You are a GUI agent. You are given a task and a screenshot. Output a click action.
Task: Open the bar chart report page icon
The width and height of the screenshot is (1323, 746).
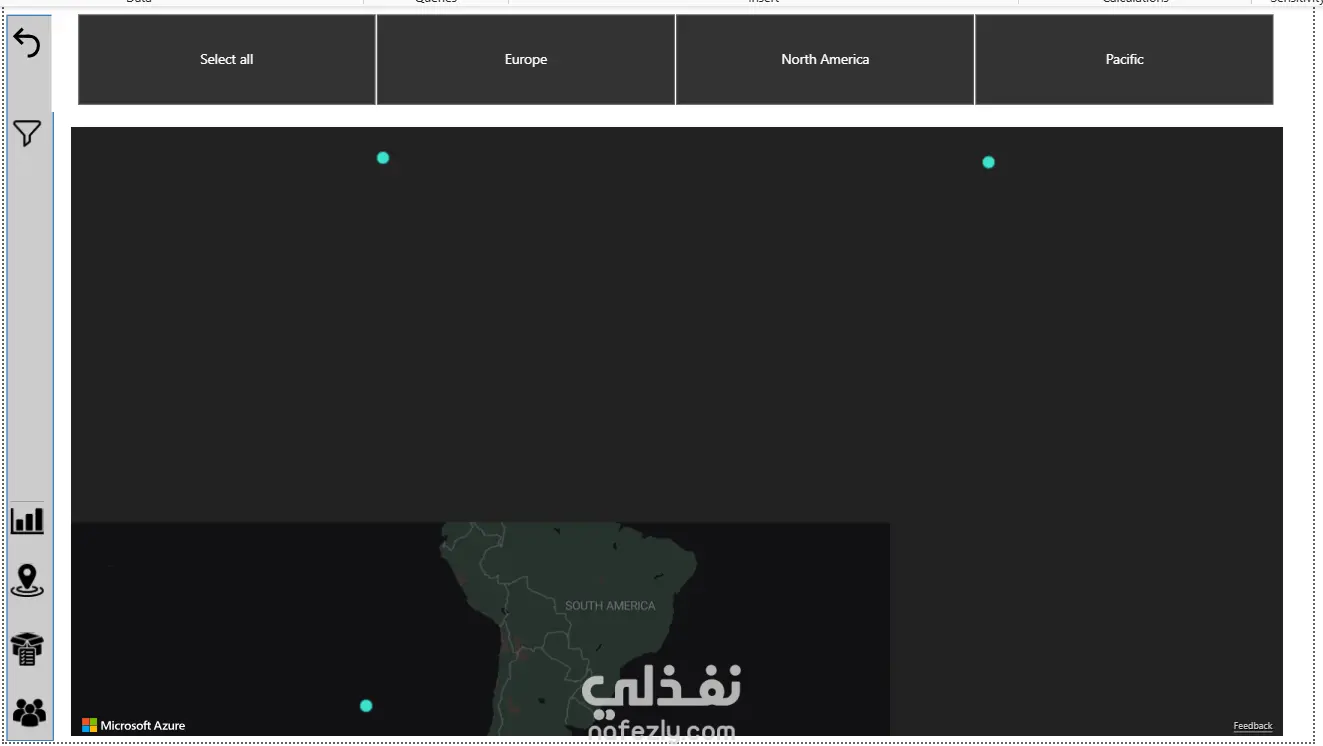pos(27,520)
